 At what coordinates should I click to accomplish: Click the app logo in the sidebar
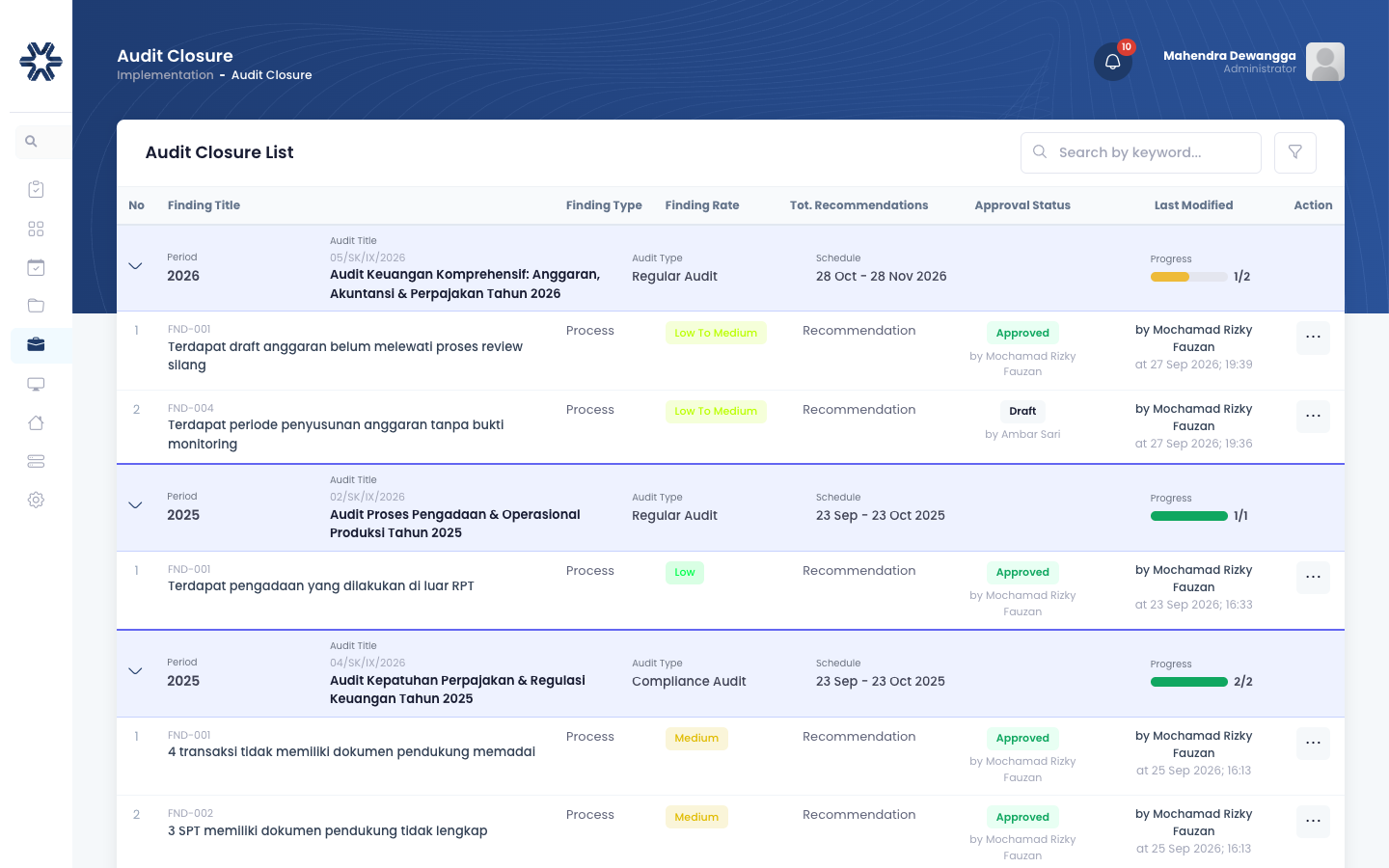click(x=41, y=62)
